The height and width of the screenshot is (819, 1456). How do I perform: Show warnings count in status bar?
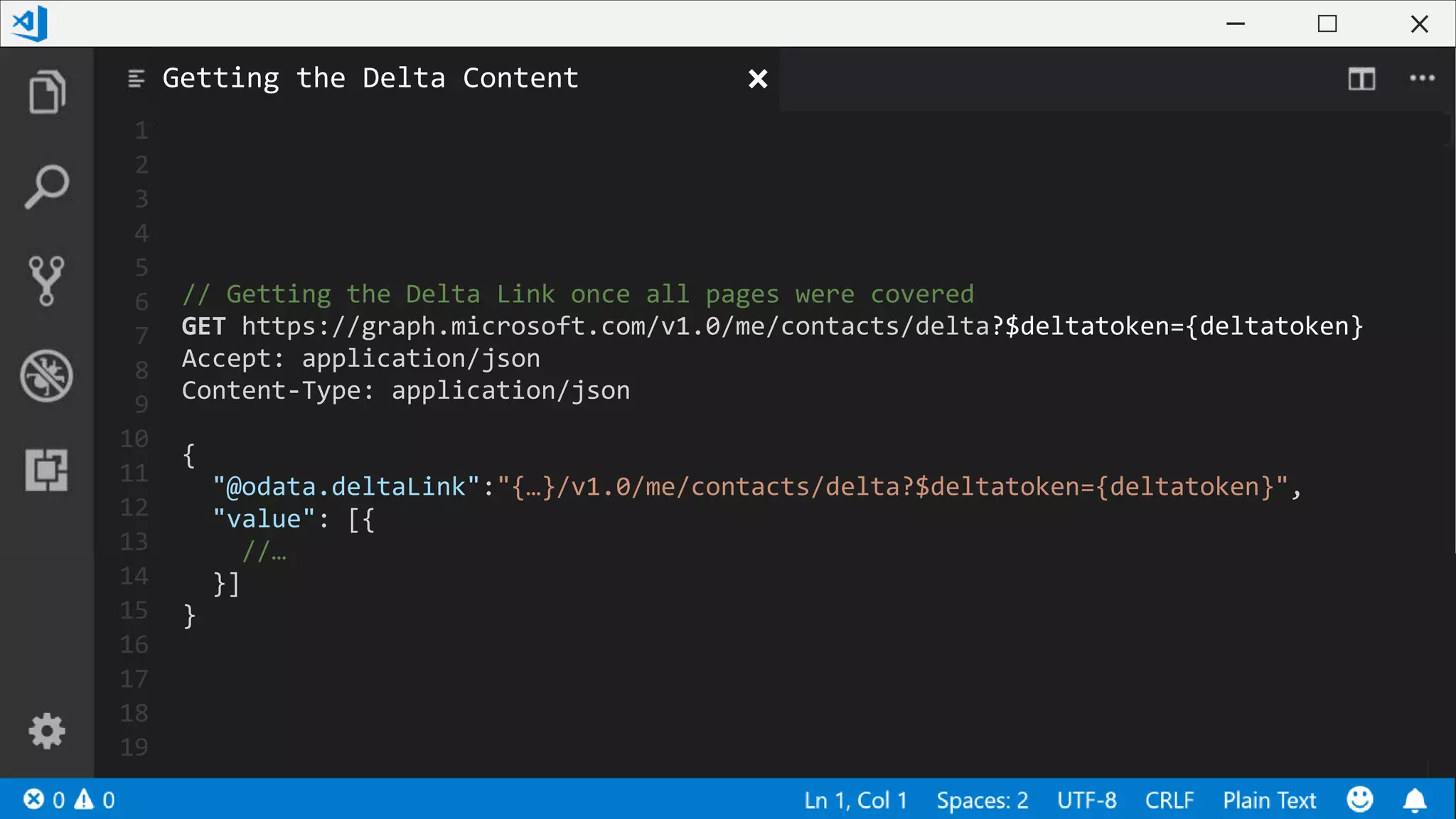95,800
